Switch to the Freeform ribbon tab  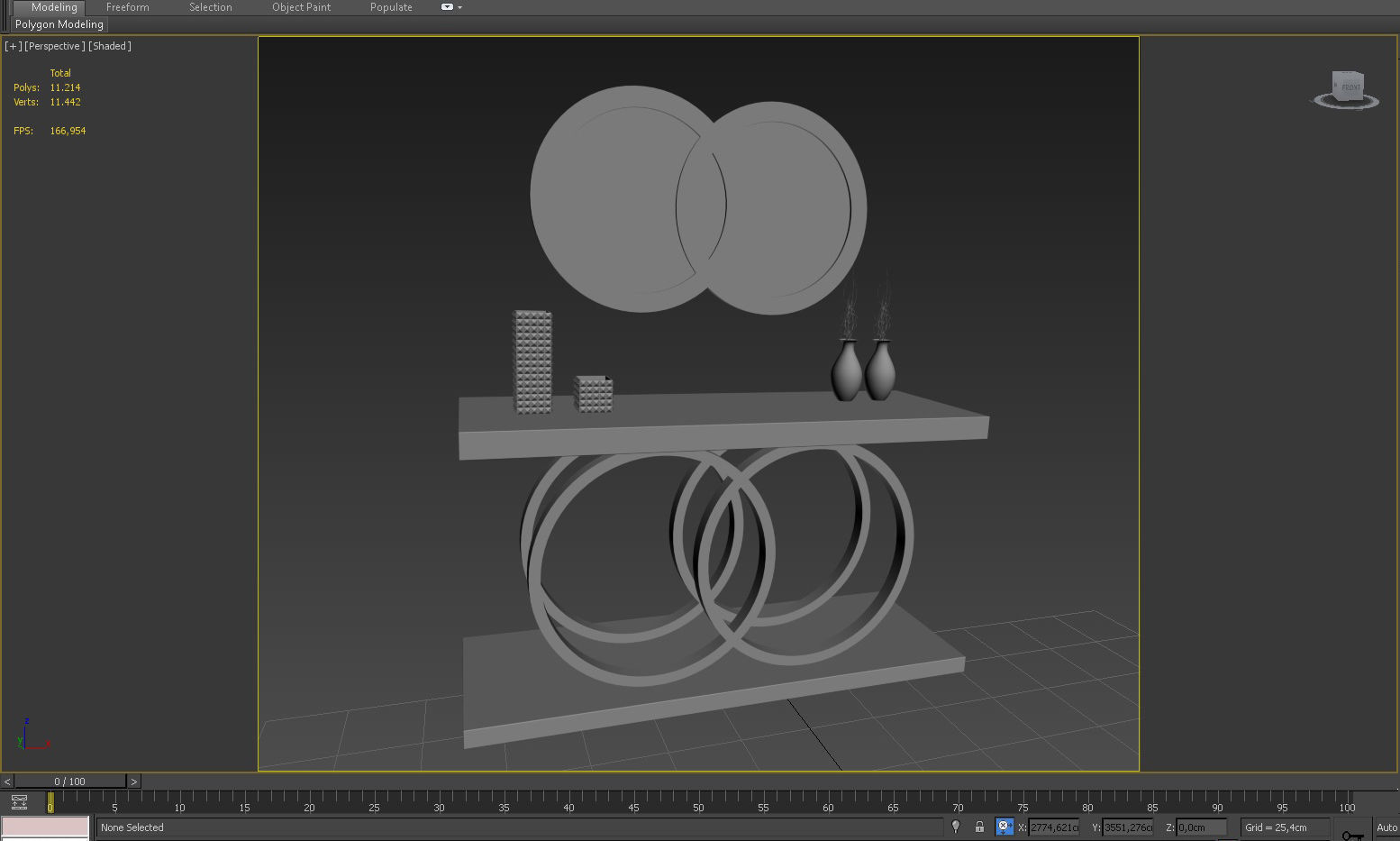click(x=127, y=7)
